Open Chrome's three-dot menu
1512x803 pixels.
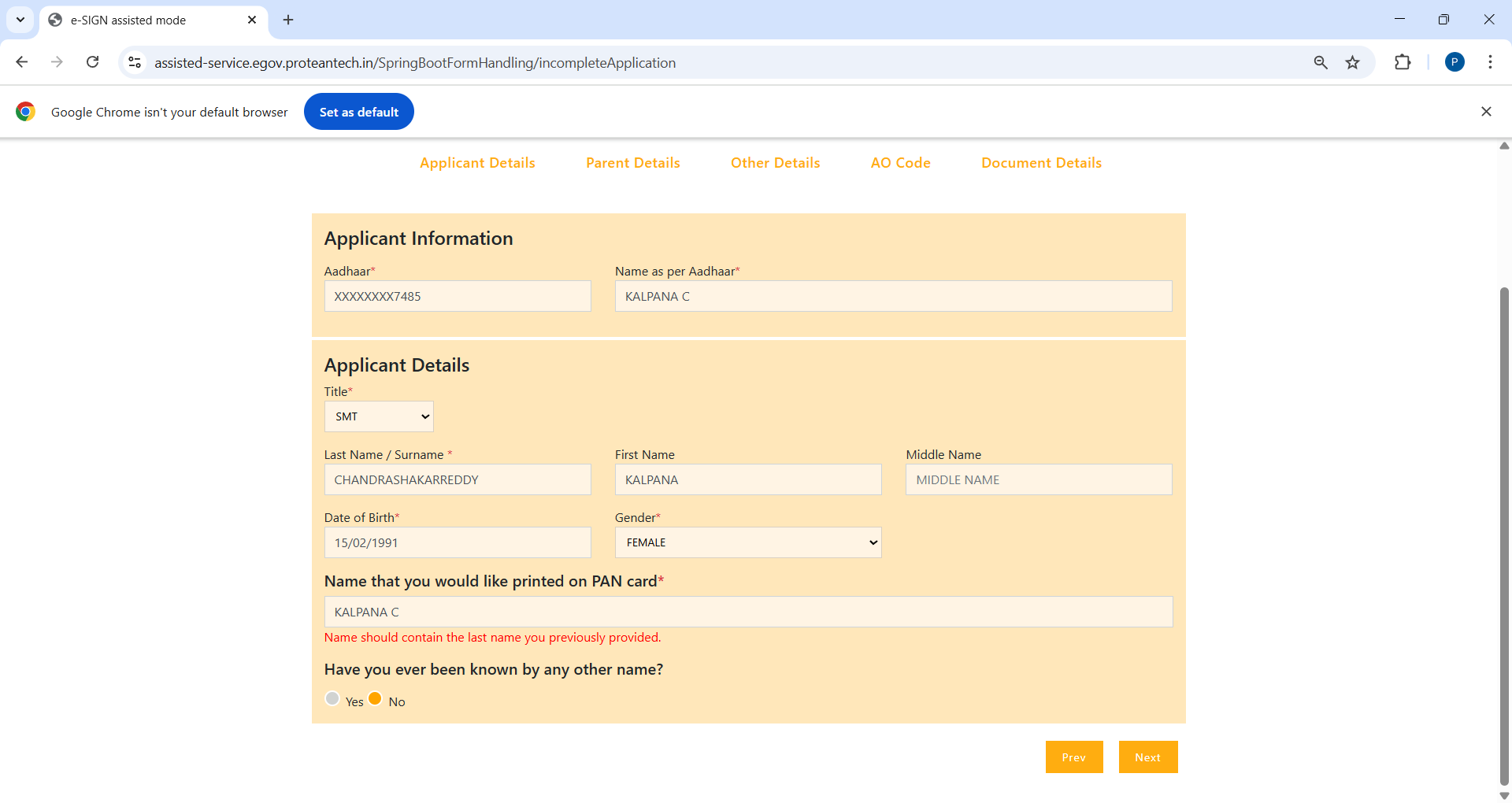click(x=1490, y=62)
